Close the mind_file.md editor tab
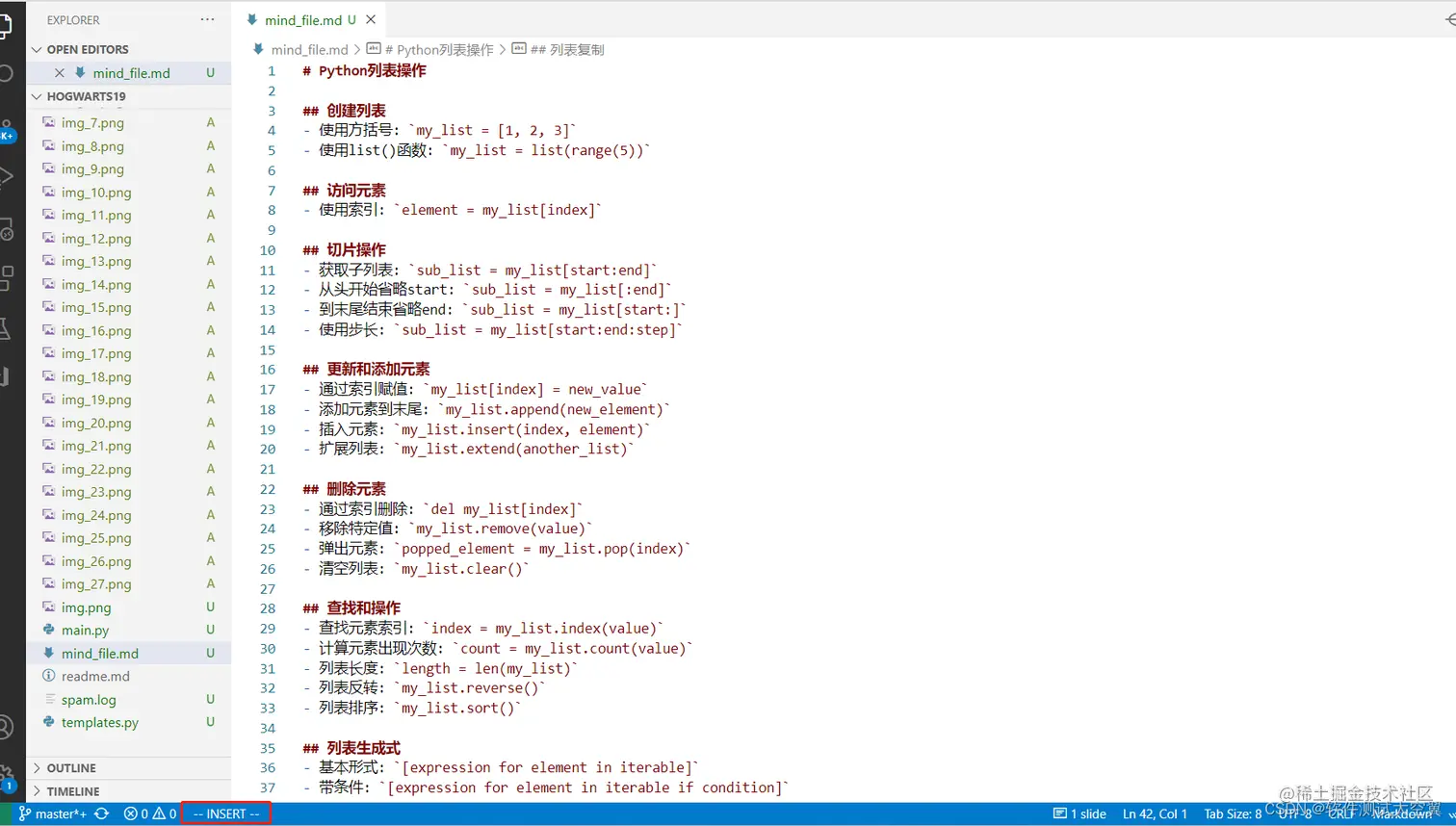The width and height of the screenshot is (1456, 826). (371, 19)
